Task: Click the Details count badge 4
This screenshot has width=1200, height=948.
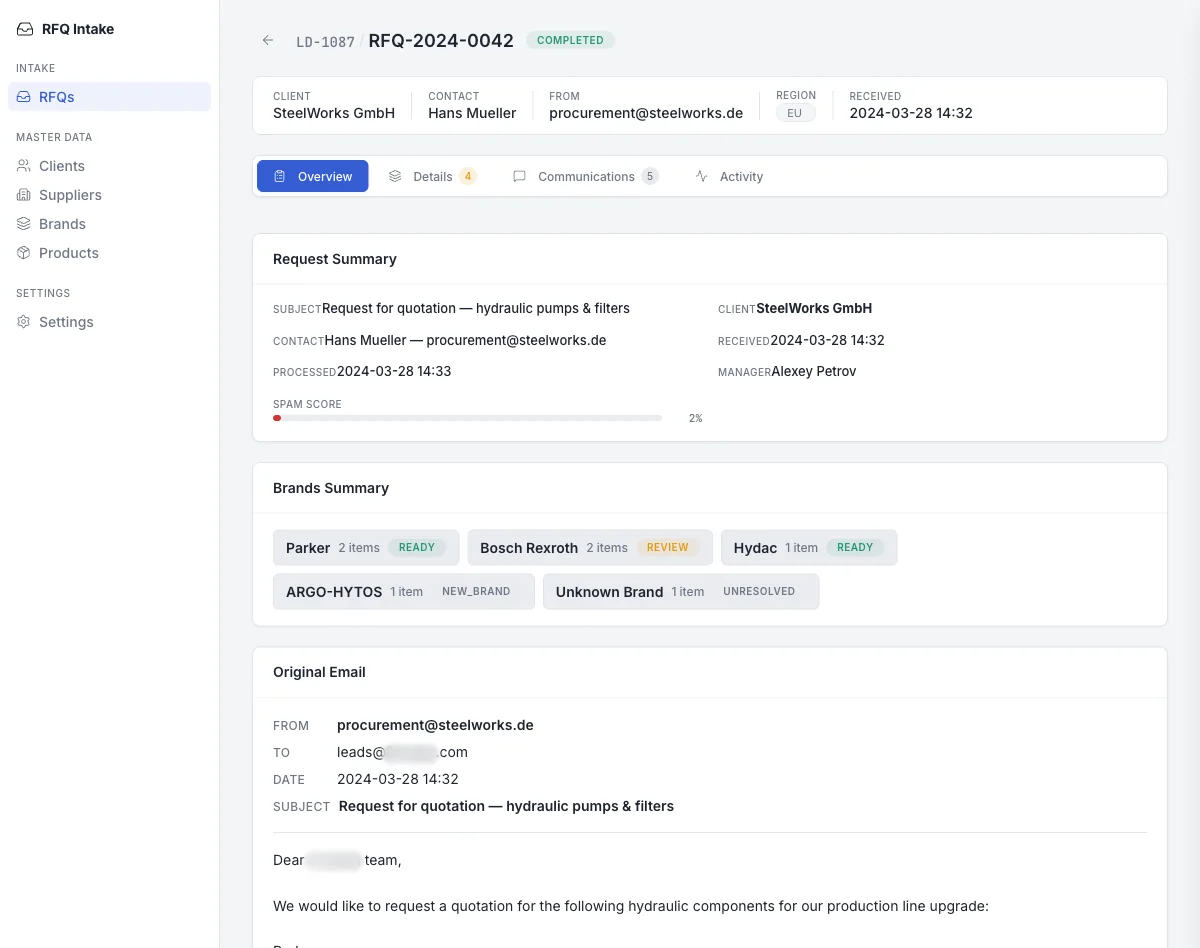Action: point(468,176)
